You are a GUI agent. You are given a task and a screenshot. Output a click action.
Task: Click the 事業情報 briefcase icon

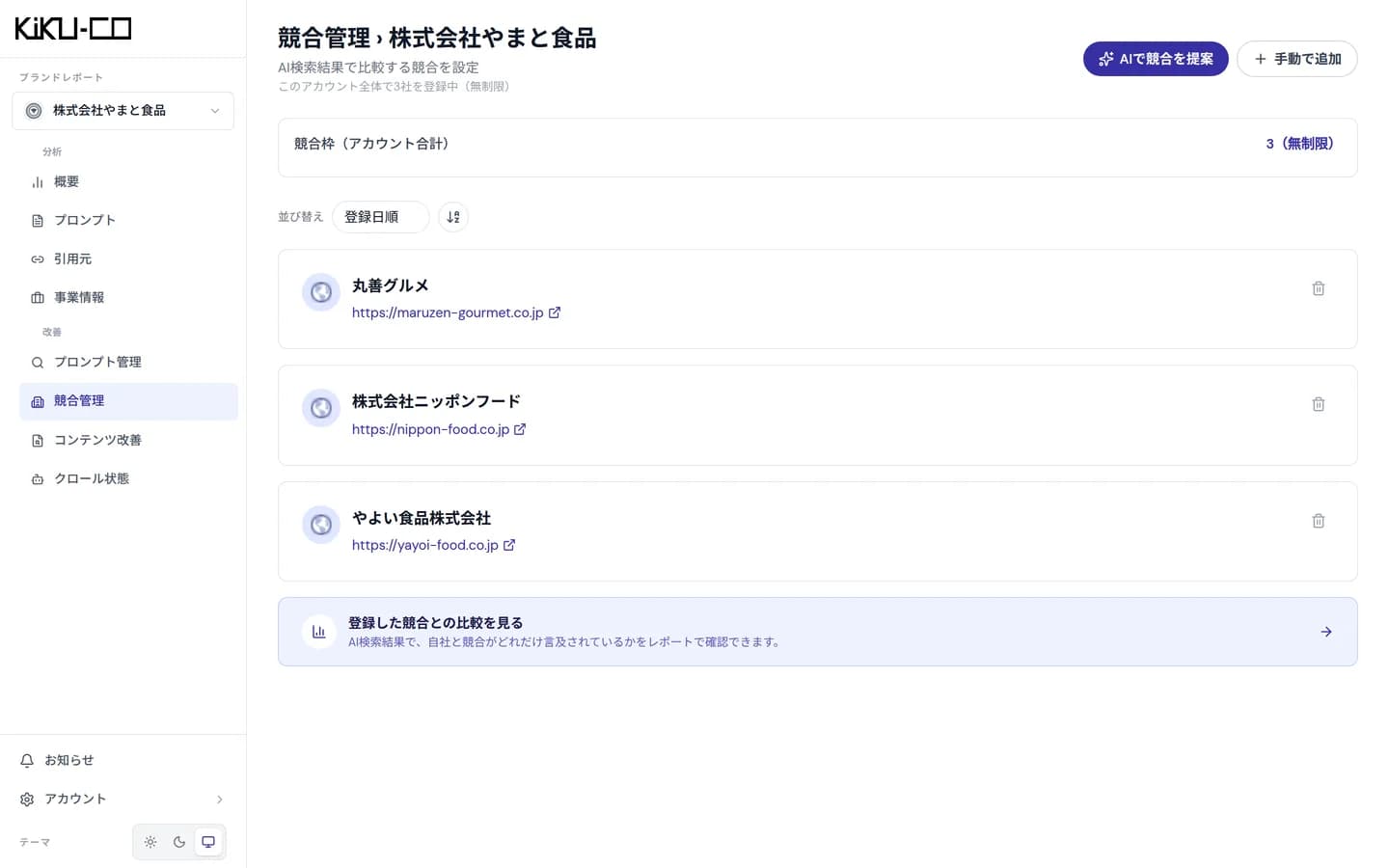38,297
